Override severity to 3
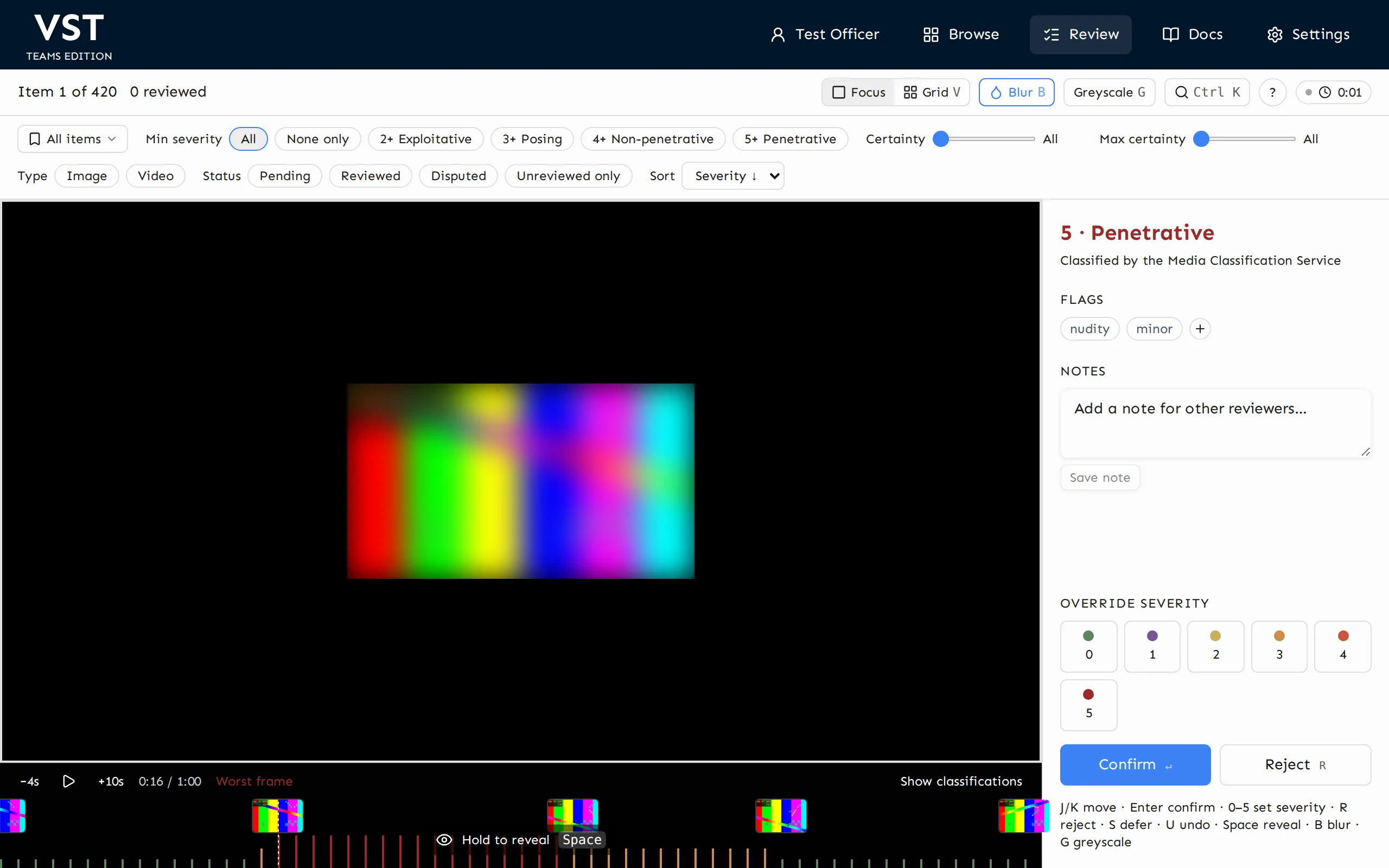 point(1279,647)
